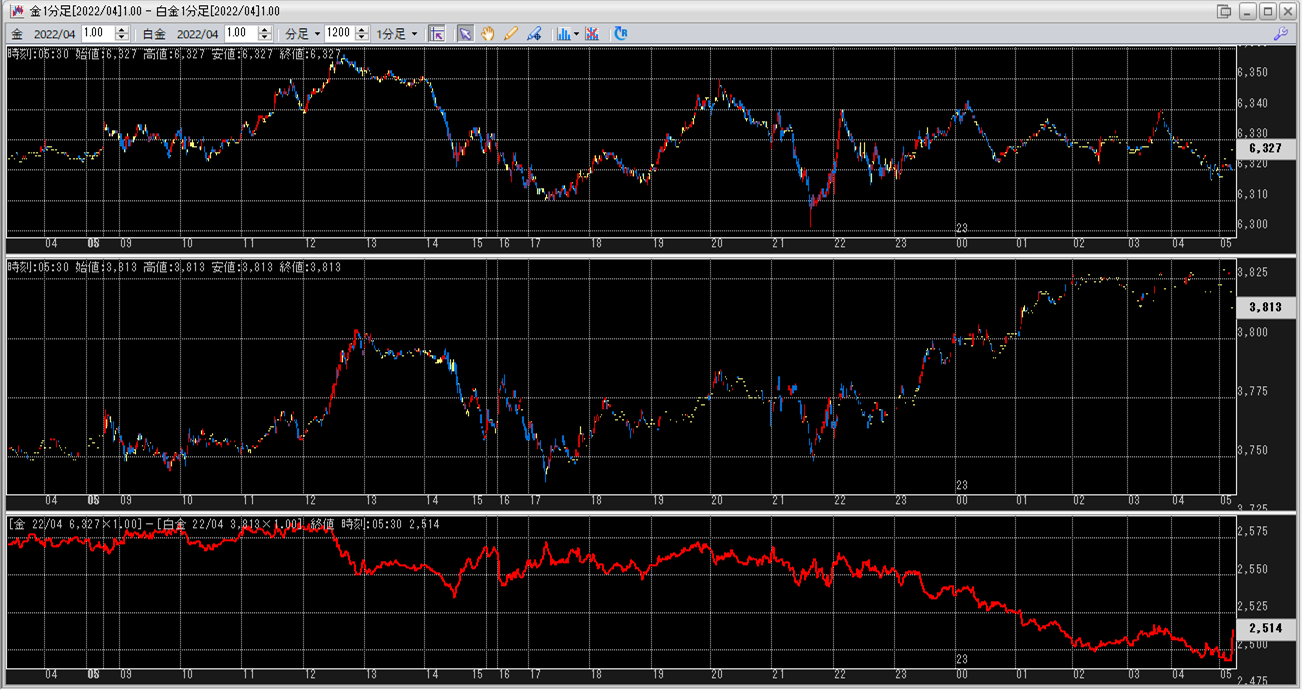This screenshot has height=690, width=1302.
Task: Open the bar chart indicator icon
Action: 564,33
